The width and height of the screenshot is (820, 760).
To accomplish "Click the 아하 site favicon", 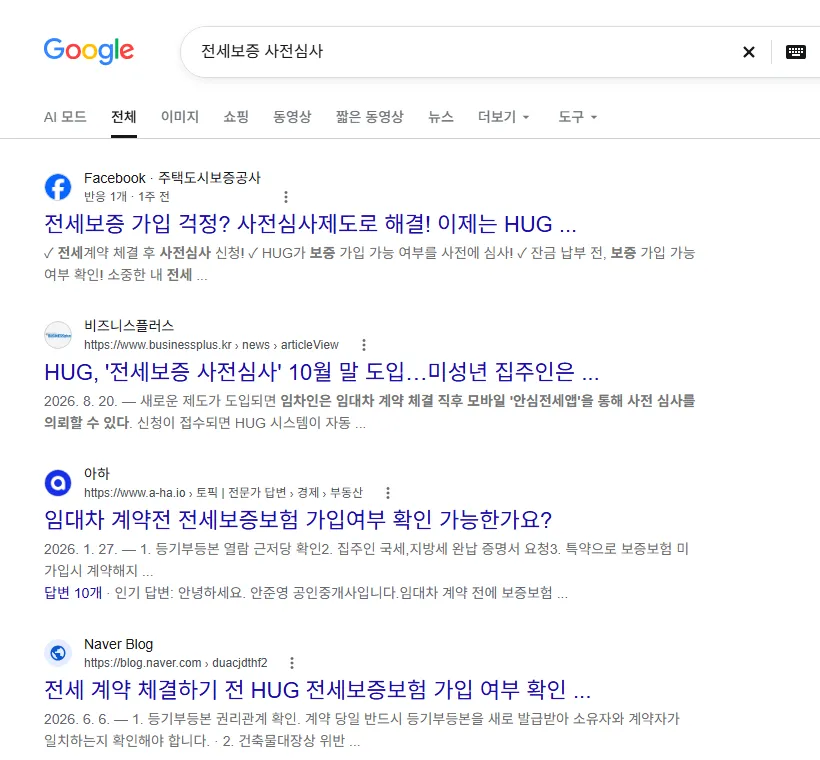I will [58, 483].
